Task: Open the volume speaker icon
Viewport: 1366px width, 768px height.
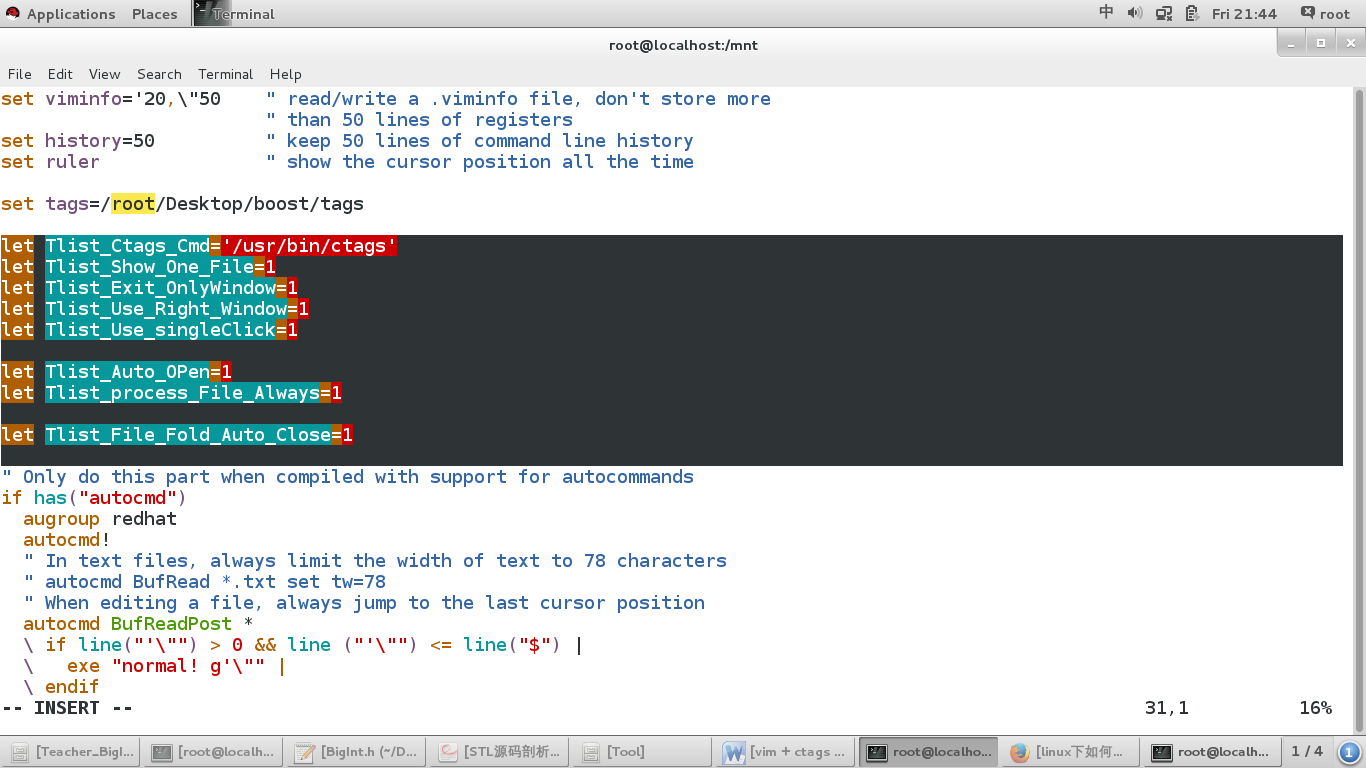Action: pos(1134,13)
